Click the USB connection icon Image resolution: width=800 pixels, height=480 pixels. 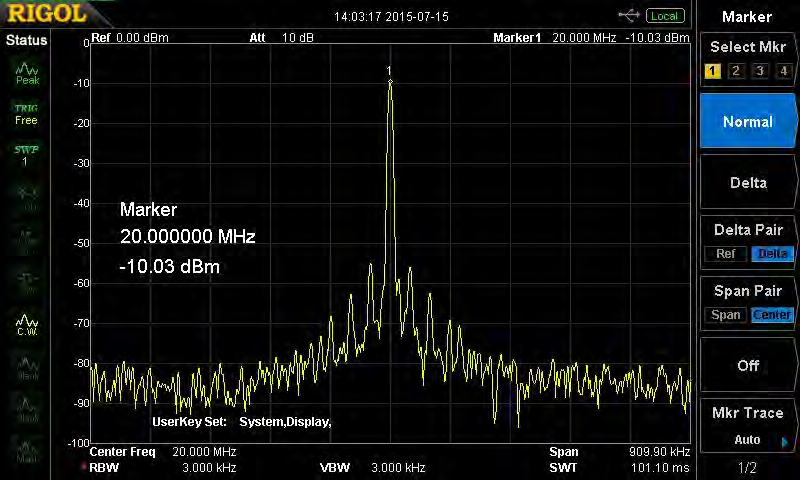(629, 16)
